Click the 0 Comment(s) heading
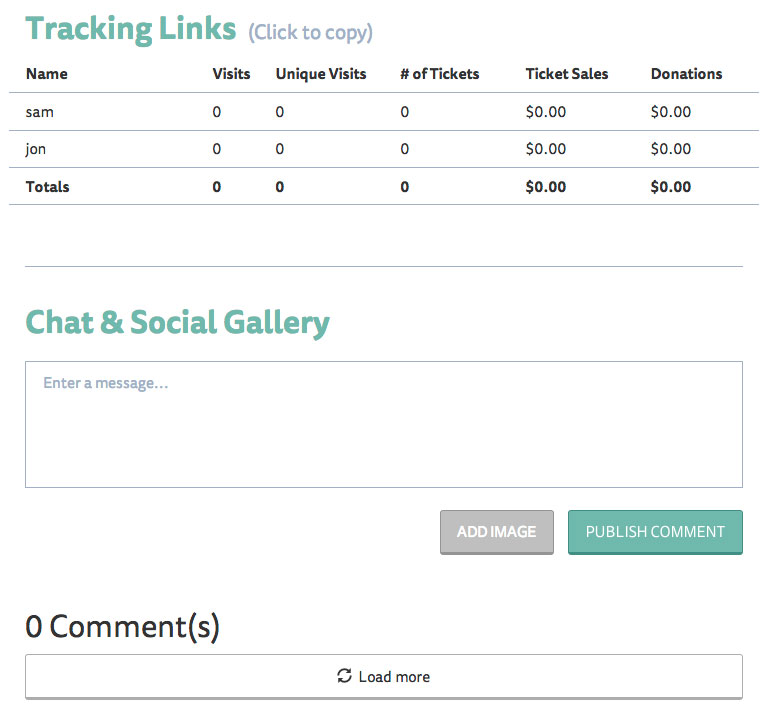768x715 pixels. 122,627
